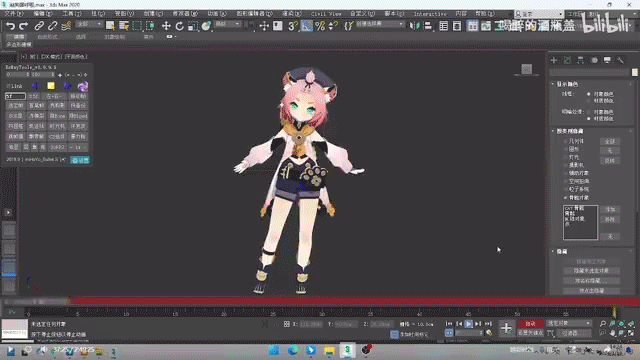Activate Select and Move tool

click(x=166, y=26)
